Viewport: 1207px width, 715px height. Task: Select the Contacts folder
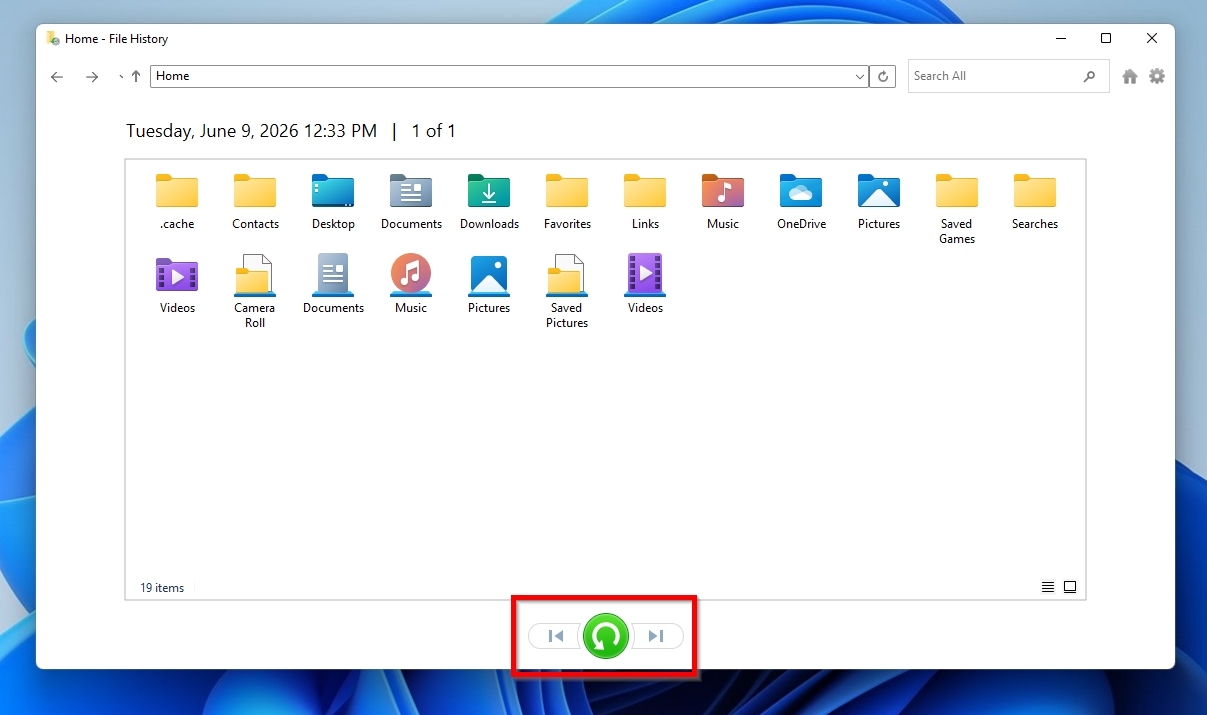255,201
